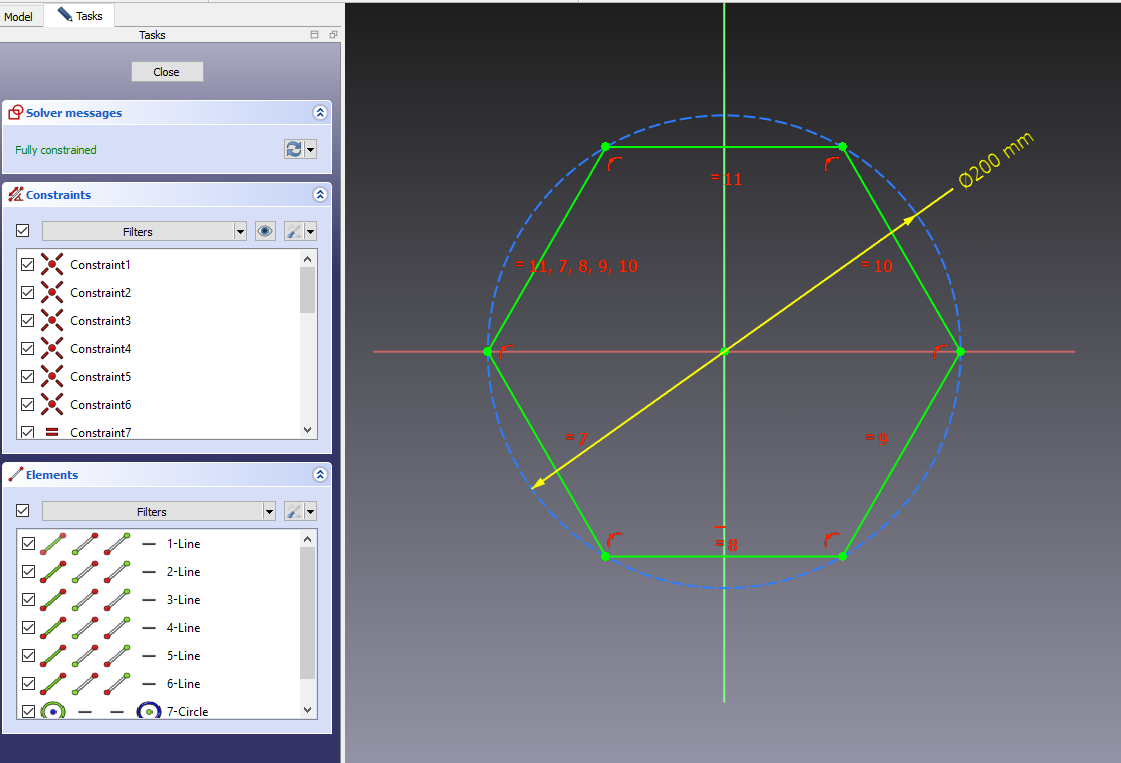Click the circle icon next to 7-Circle
This screenshot has height=763, width=1121.
(x=51, y=710)
